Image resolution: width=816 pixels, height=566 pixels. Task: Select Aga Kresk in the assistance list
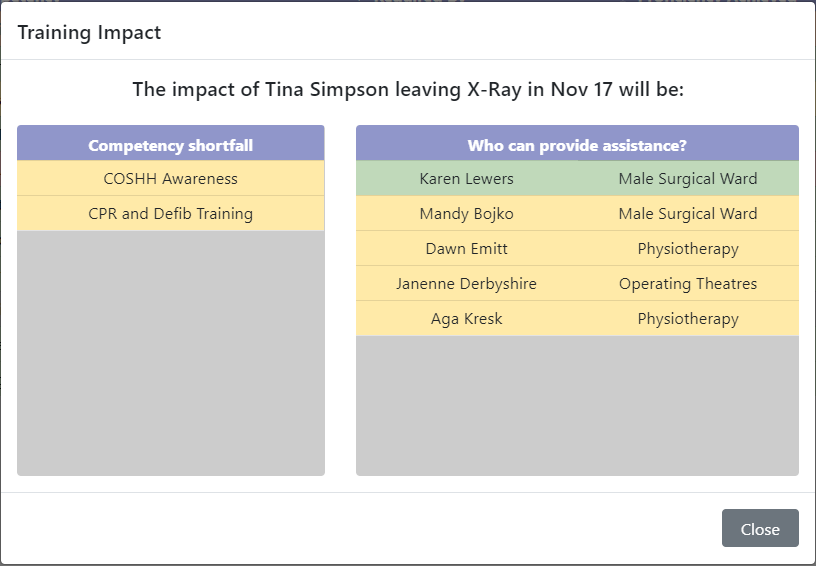click(x=467, y=318)
